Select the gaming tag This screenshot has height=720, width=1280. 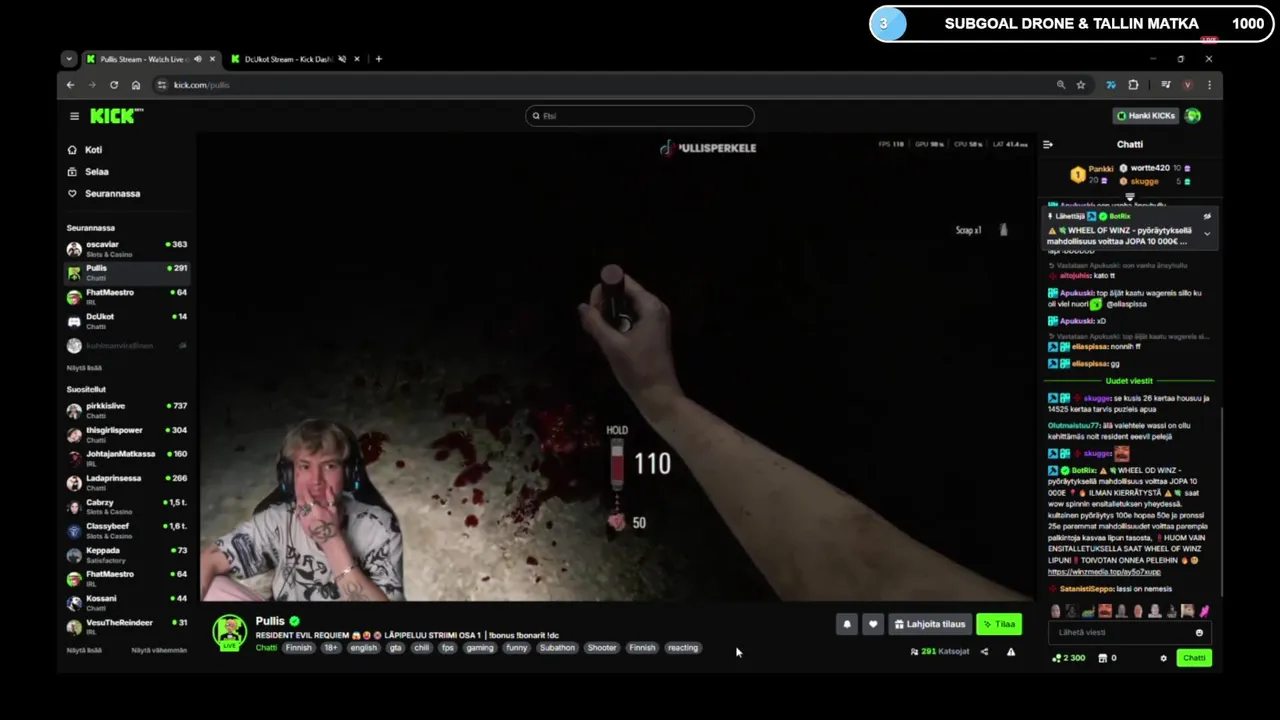(x=480, y=648)
